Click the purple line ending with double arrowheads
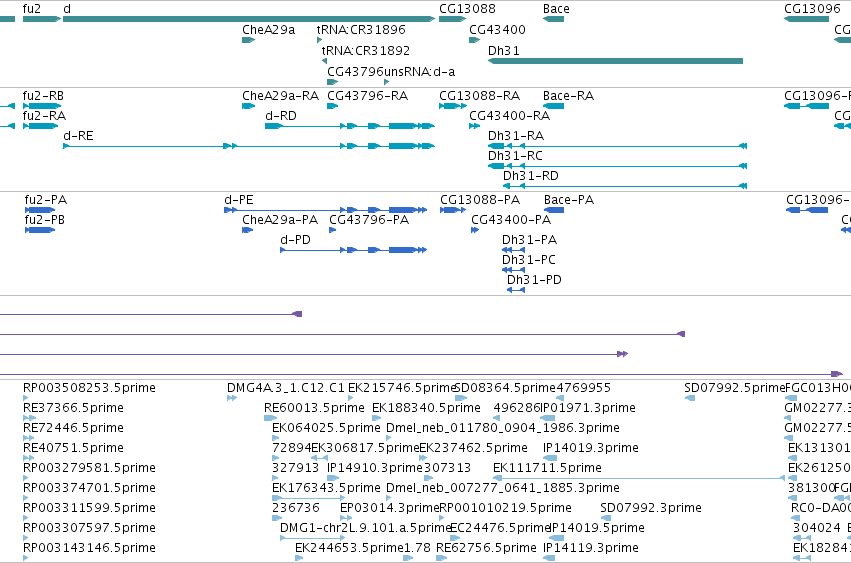The height and width of the screenshot is (563, 851). 314,354
